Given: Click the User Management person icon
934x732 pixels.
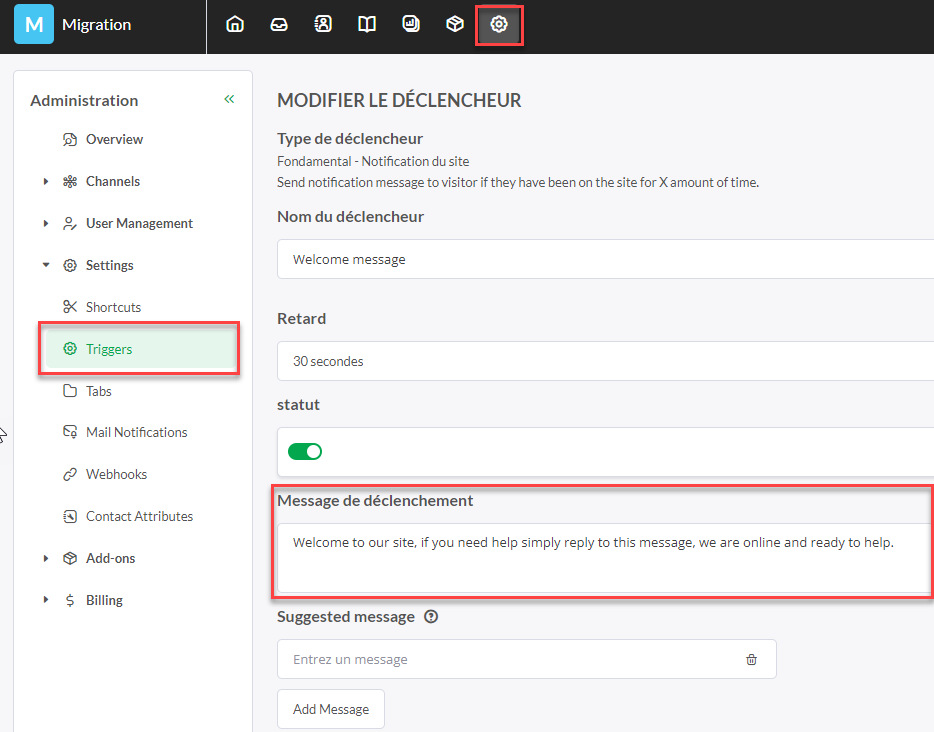Looking at the screenshot, I should point(70,223).
